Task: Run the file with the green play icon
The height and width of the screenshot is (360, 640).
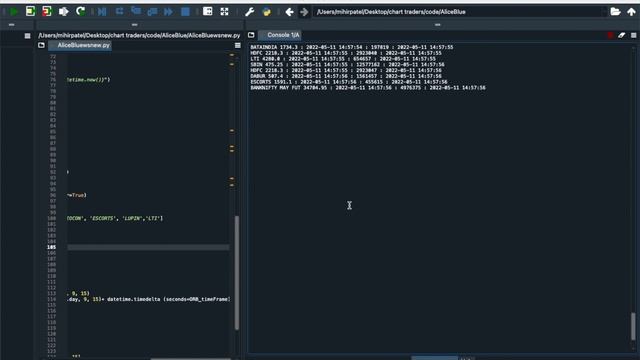Action: [x=14, y=11]
